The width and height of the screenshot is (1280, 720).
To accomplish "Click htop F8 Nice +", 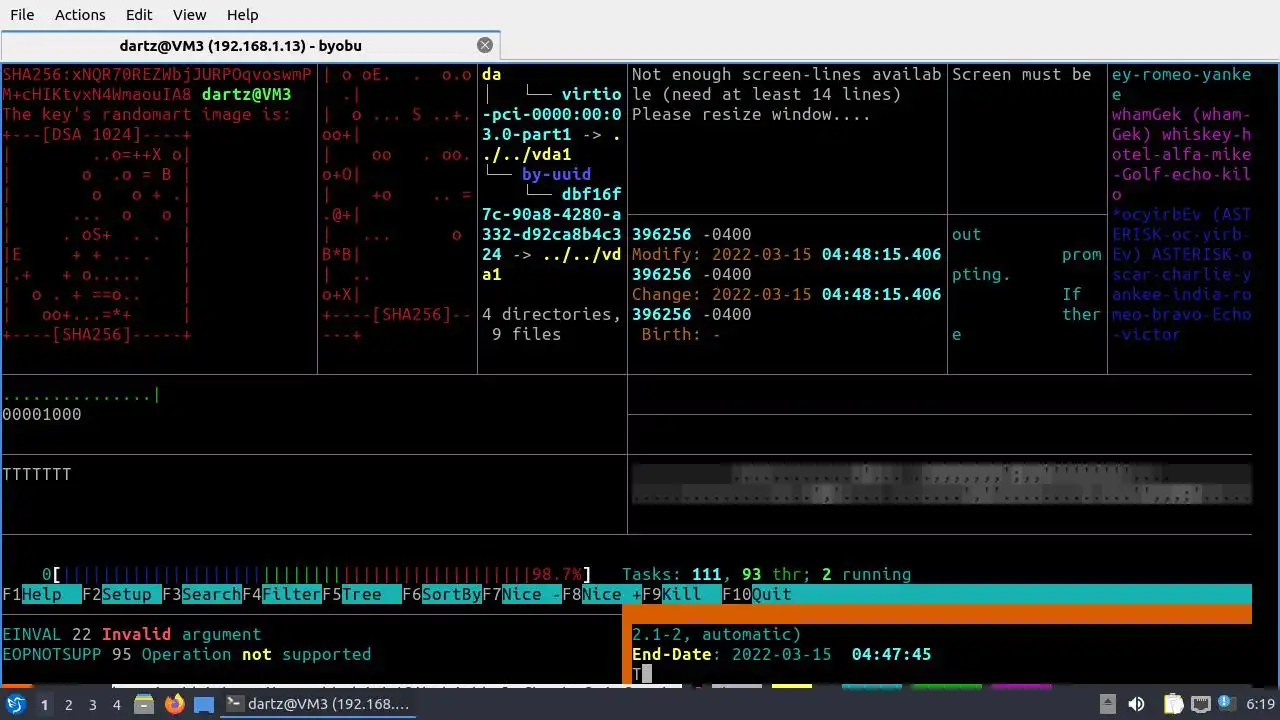I will (x=602, y=594).
